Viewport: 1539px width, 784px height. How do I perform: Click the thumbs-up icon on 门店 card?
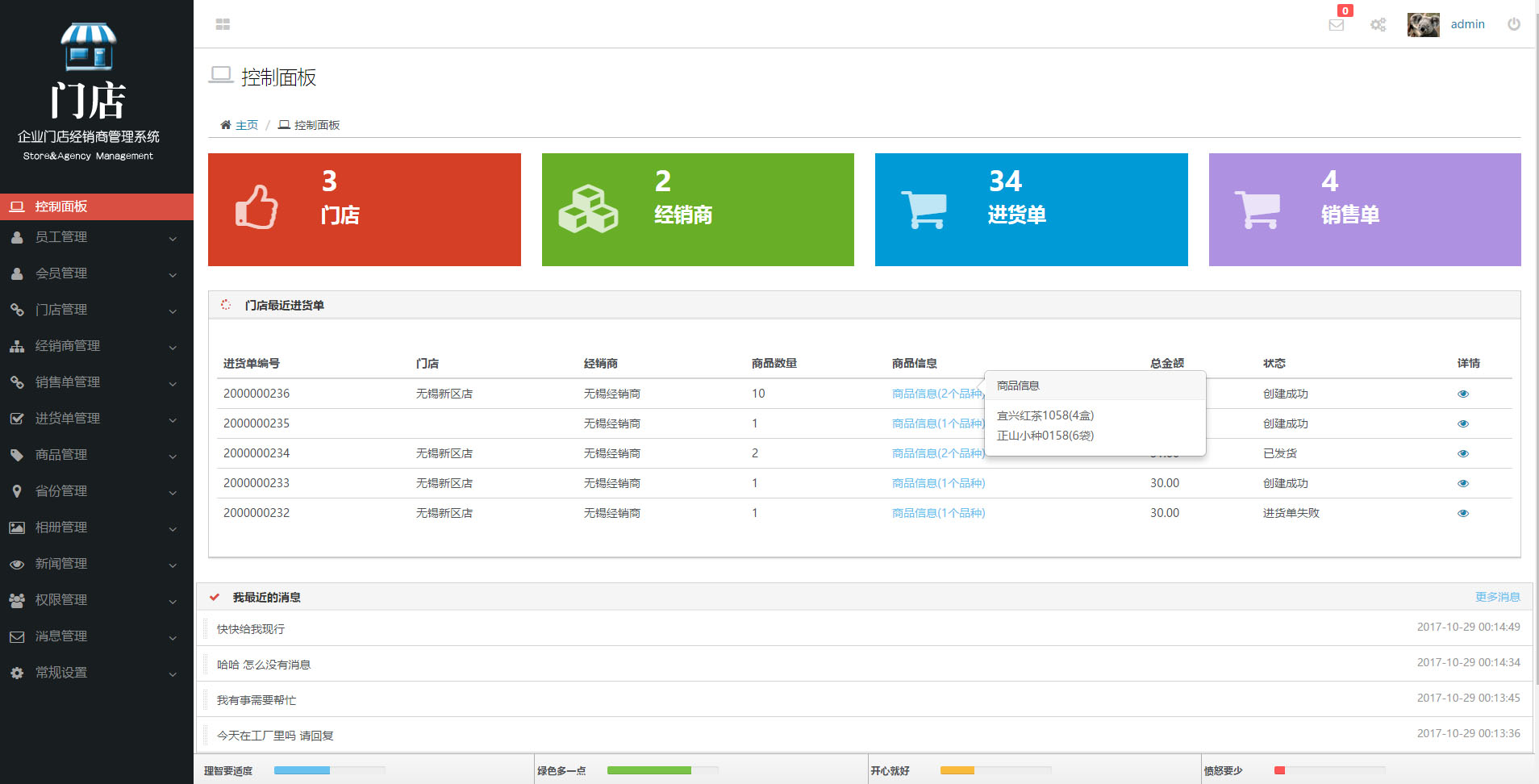[x=256, y=208]
